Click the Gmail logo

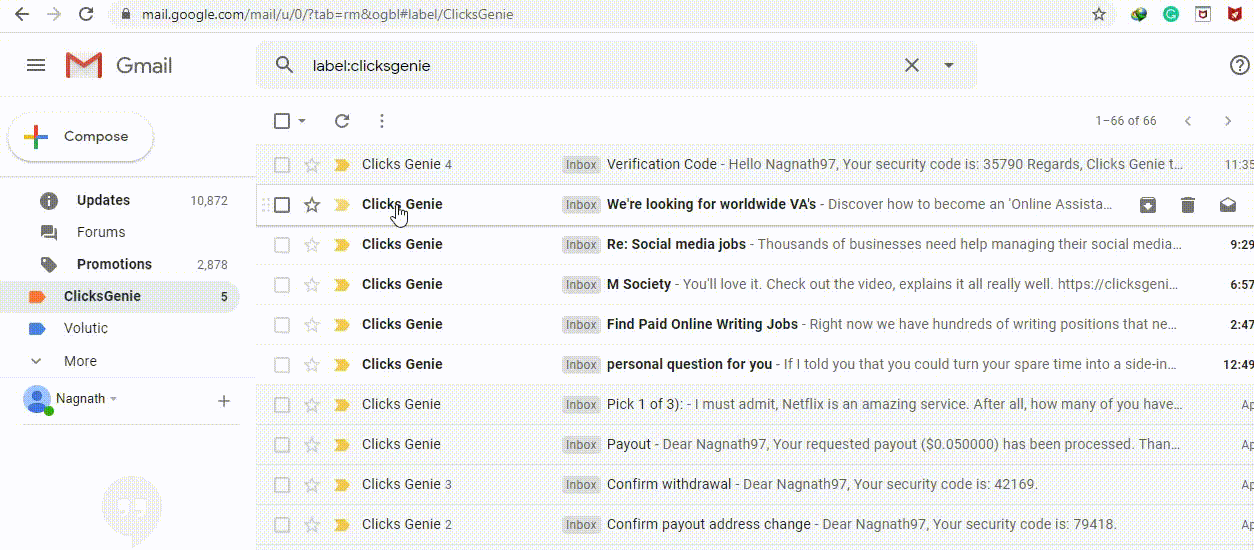coord(119,65)
